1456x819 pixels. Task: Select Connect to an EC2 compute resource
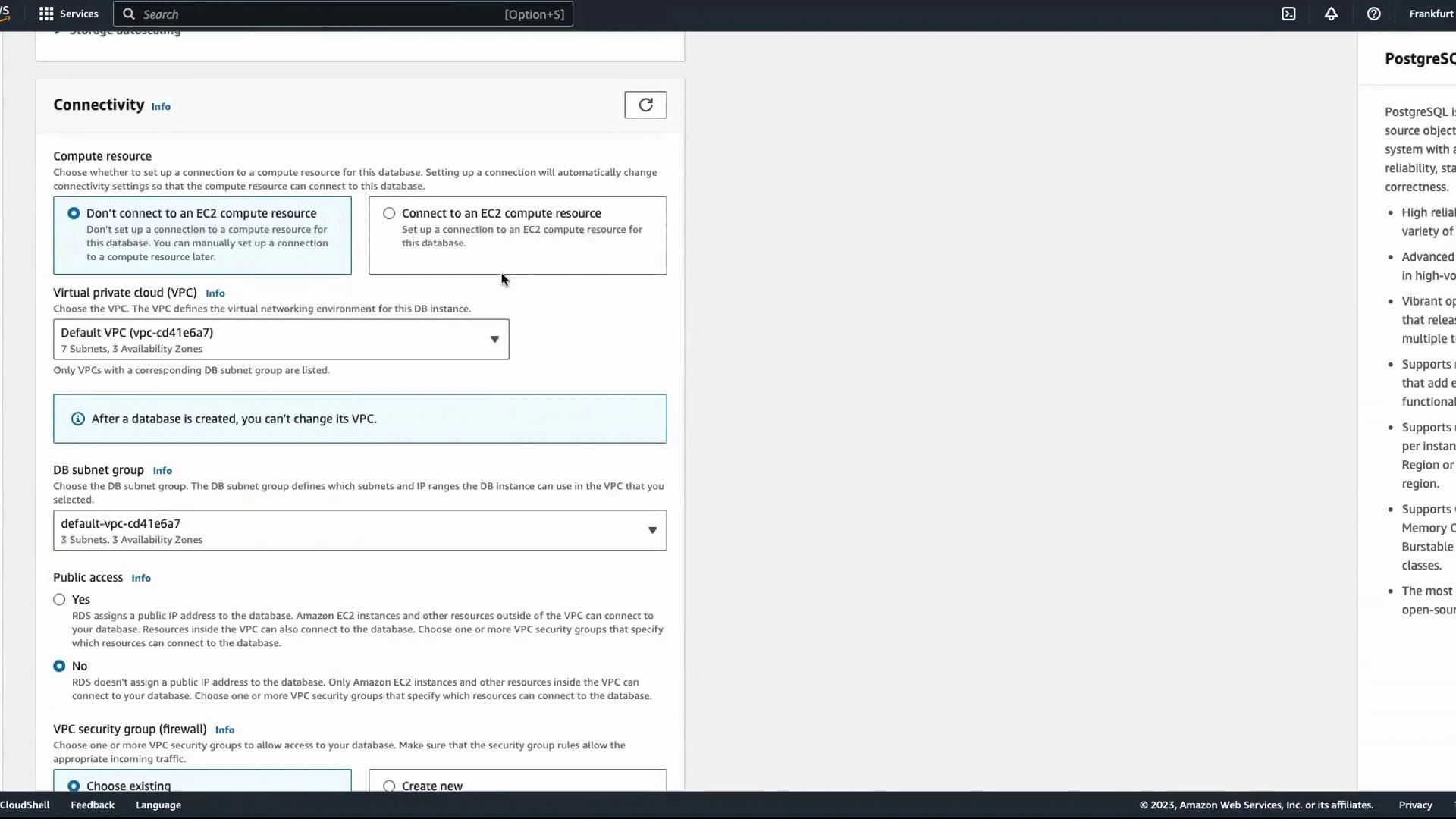[x=389, y=213]
